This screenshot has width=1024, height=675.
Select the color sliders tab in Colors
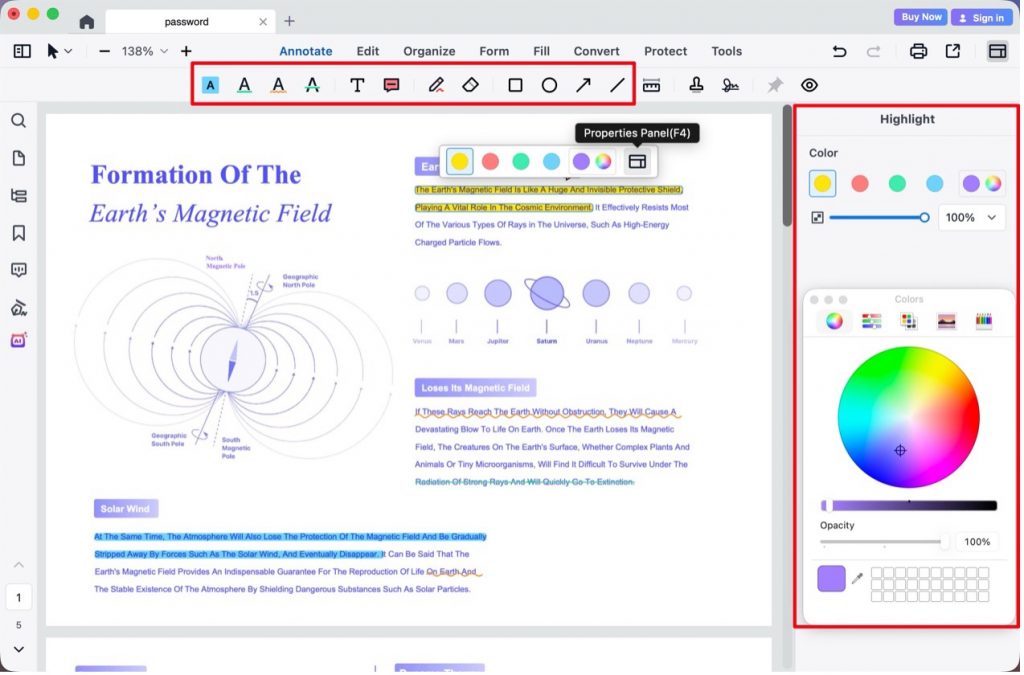point(872,321)
